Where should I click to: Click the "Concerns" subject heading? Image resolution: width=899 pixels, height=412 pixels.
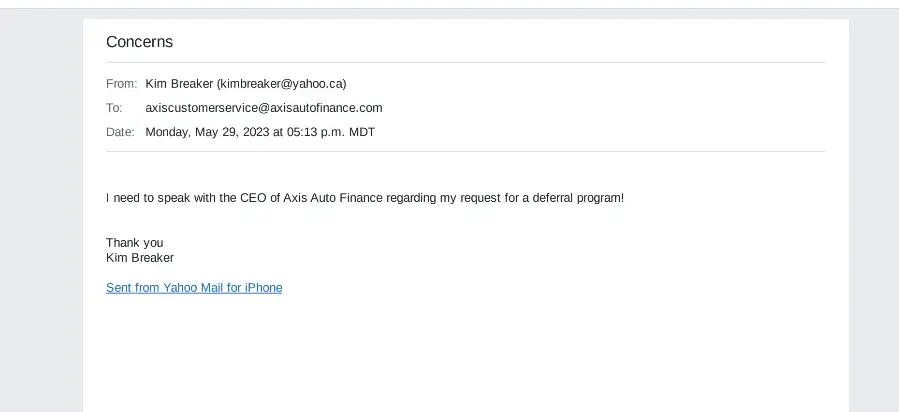[x=139, y=42]
